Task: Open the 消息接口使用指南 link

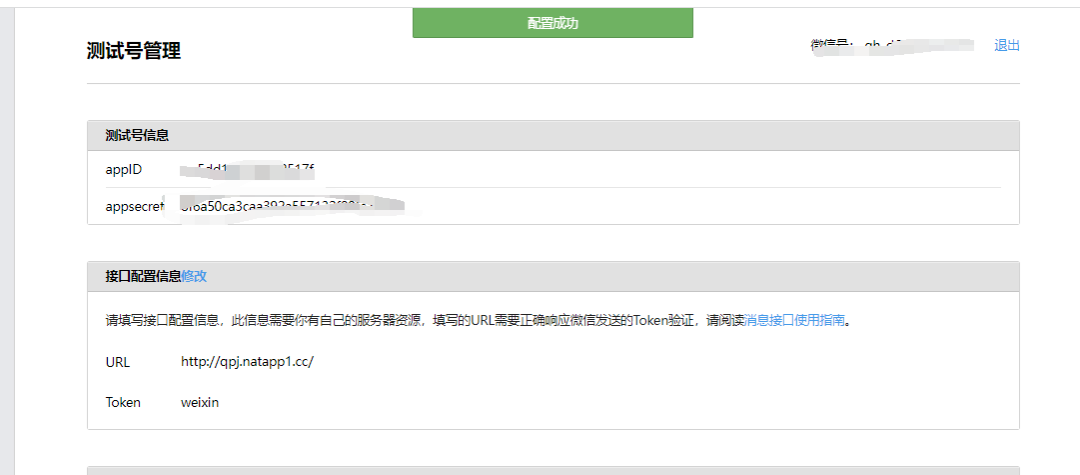Action: (x=795, y=321)
